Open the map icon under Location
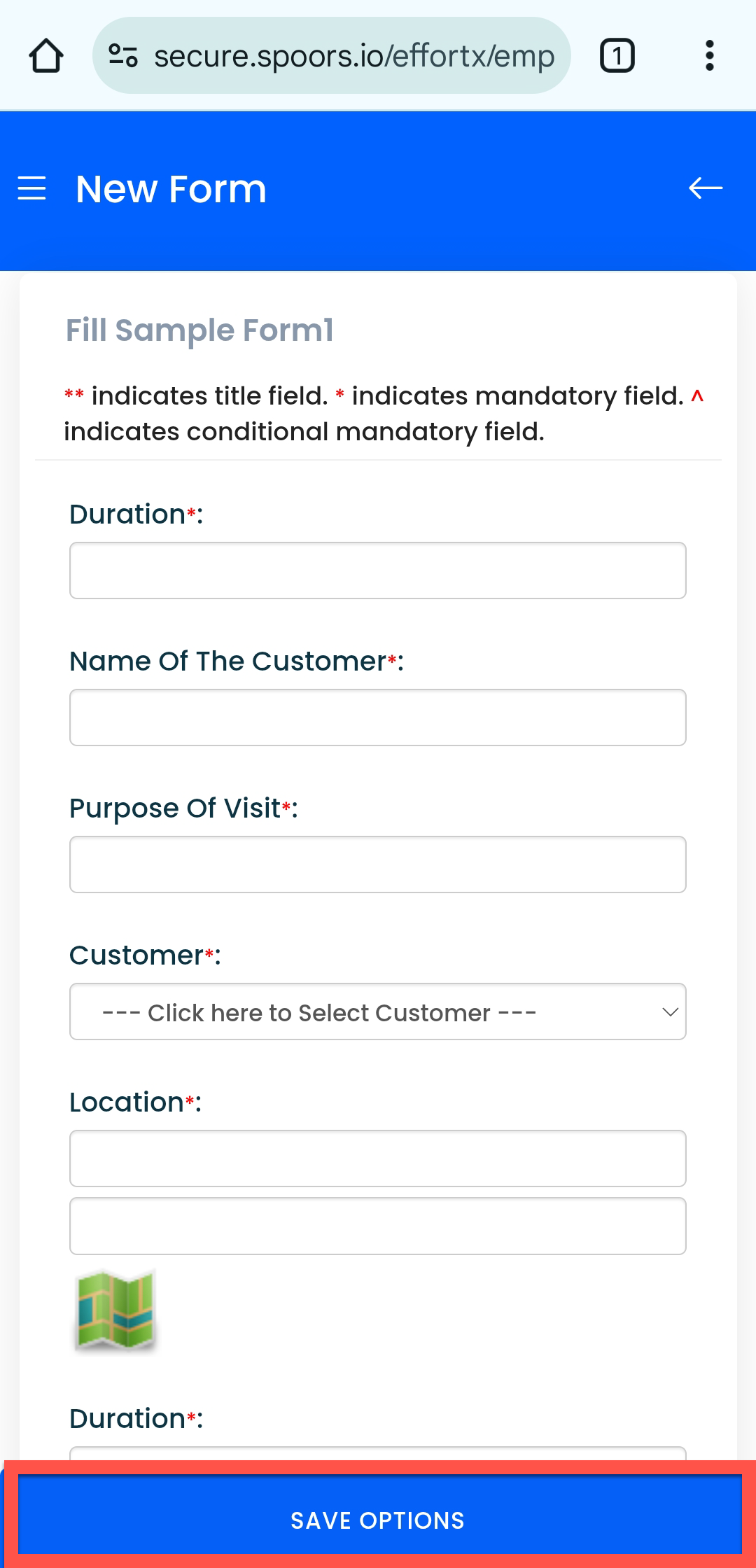 click(x=115, y=1310)
